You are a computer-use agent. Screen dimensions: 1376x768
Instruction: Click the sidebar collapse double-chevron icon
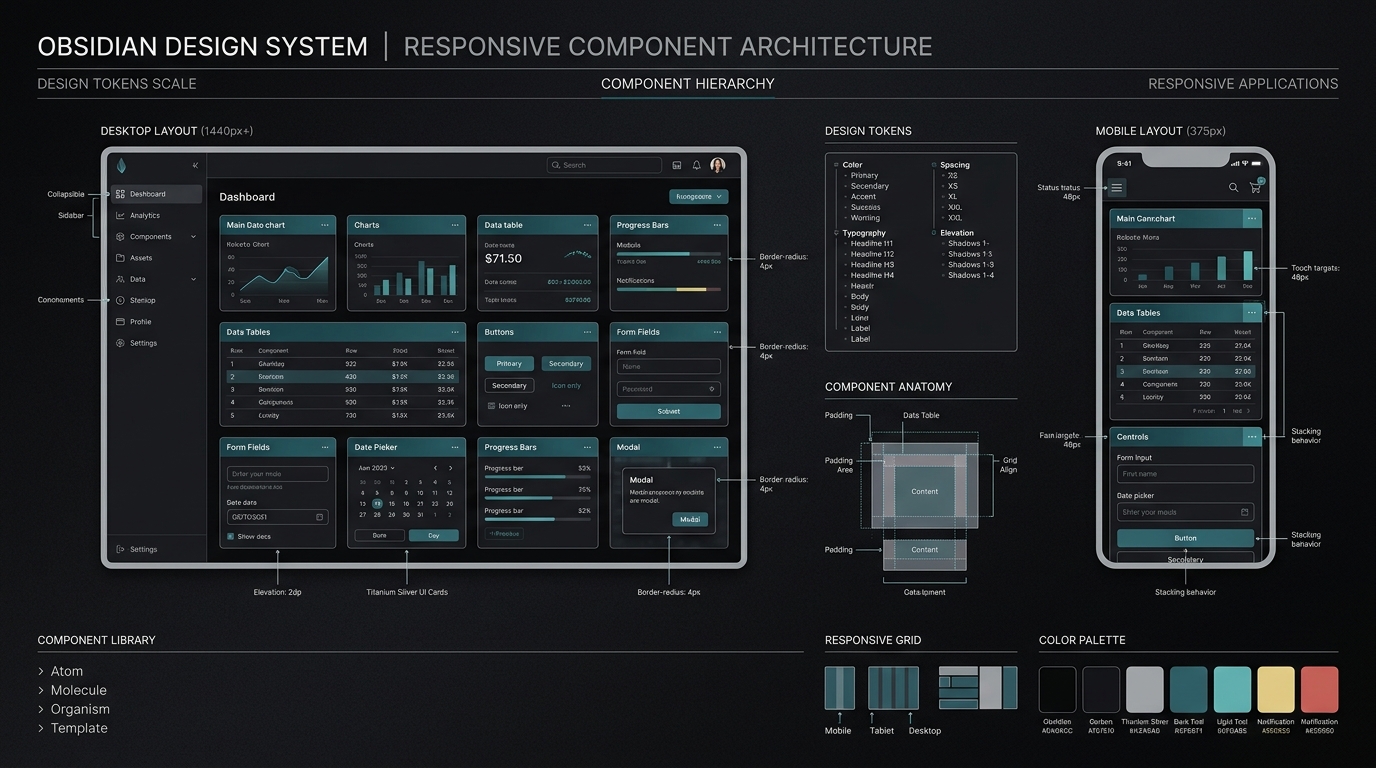point(195,165)
